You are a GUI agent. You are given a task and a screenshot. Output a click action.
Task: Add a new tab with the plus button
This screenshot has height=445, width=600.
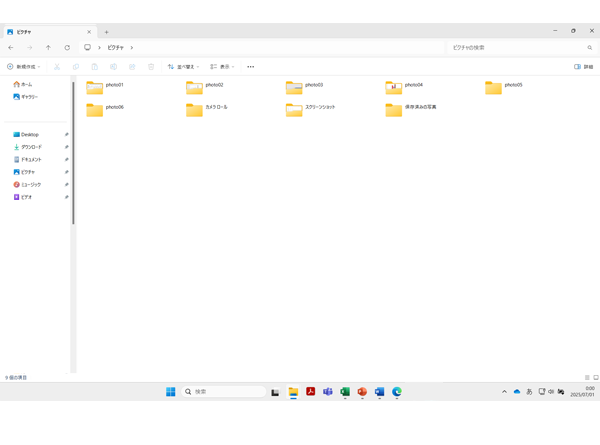pos(107,32)
